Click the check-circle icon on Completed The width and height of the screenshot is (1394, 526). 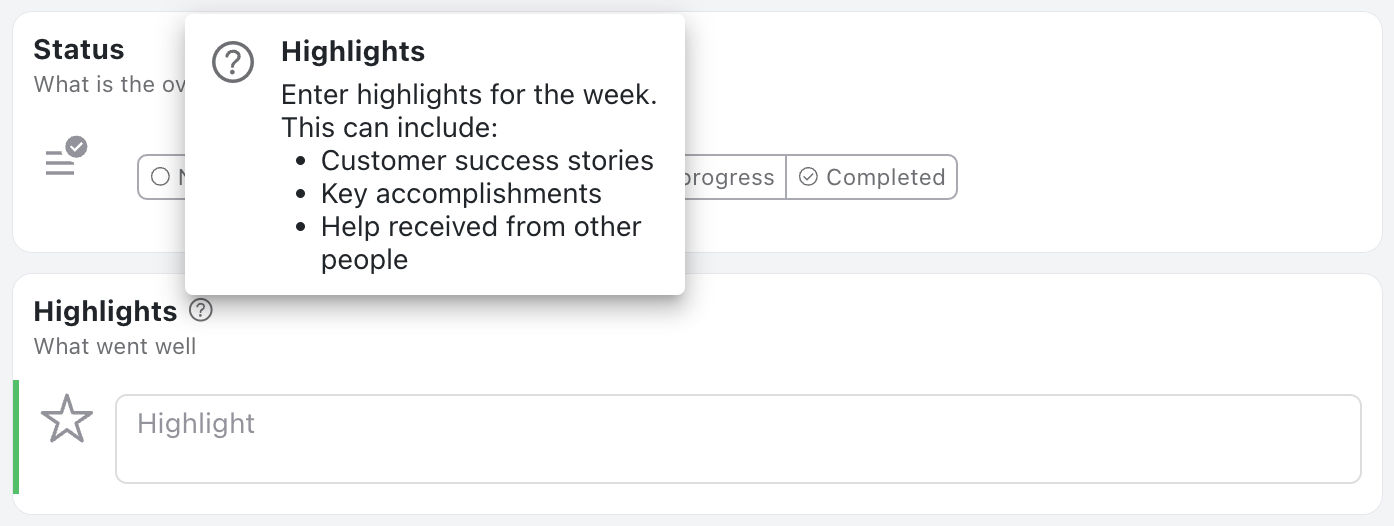click(808, 177)
